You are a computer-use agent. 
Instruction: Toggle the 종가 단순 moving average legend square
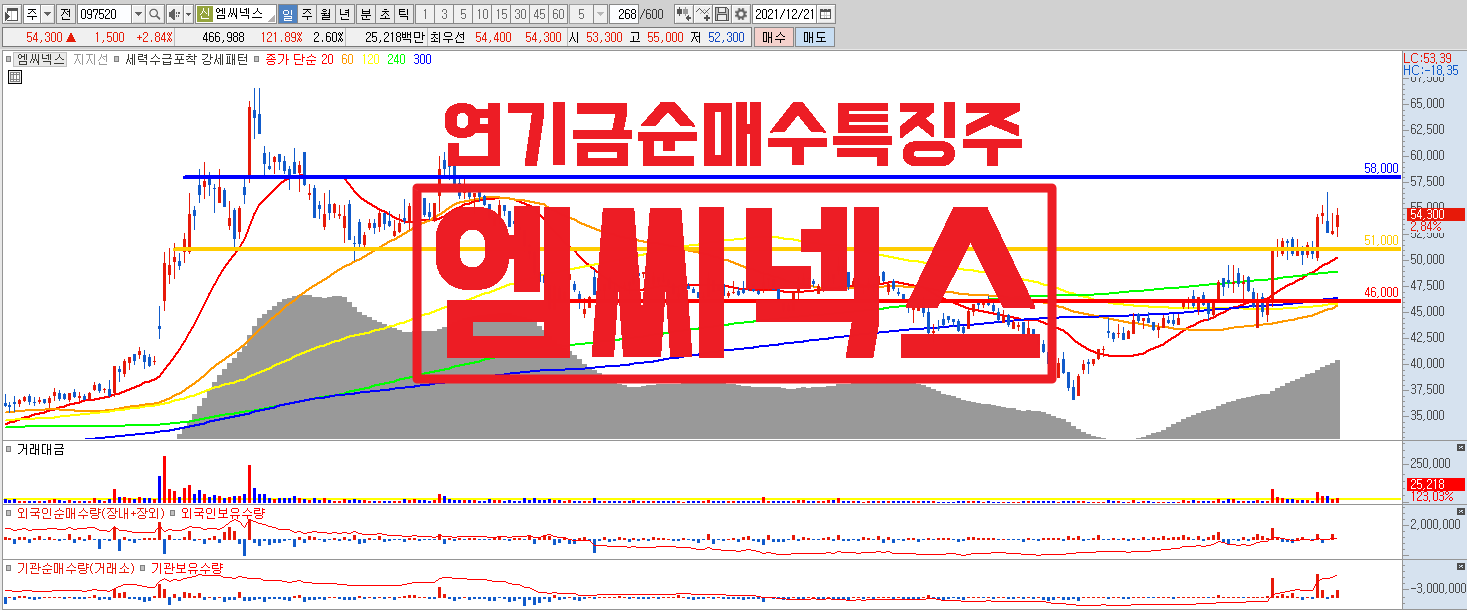(x=258, y=60)
